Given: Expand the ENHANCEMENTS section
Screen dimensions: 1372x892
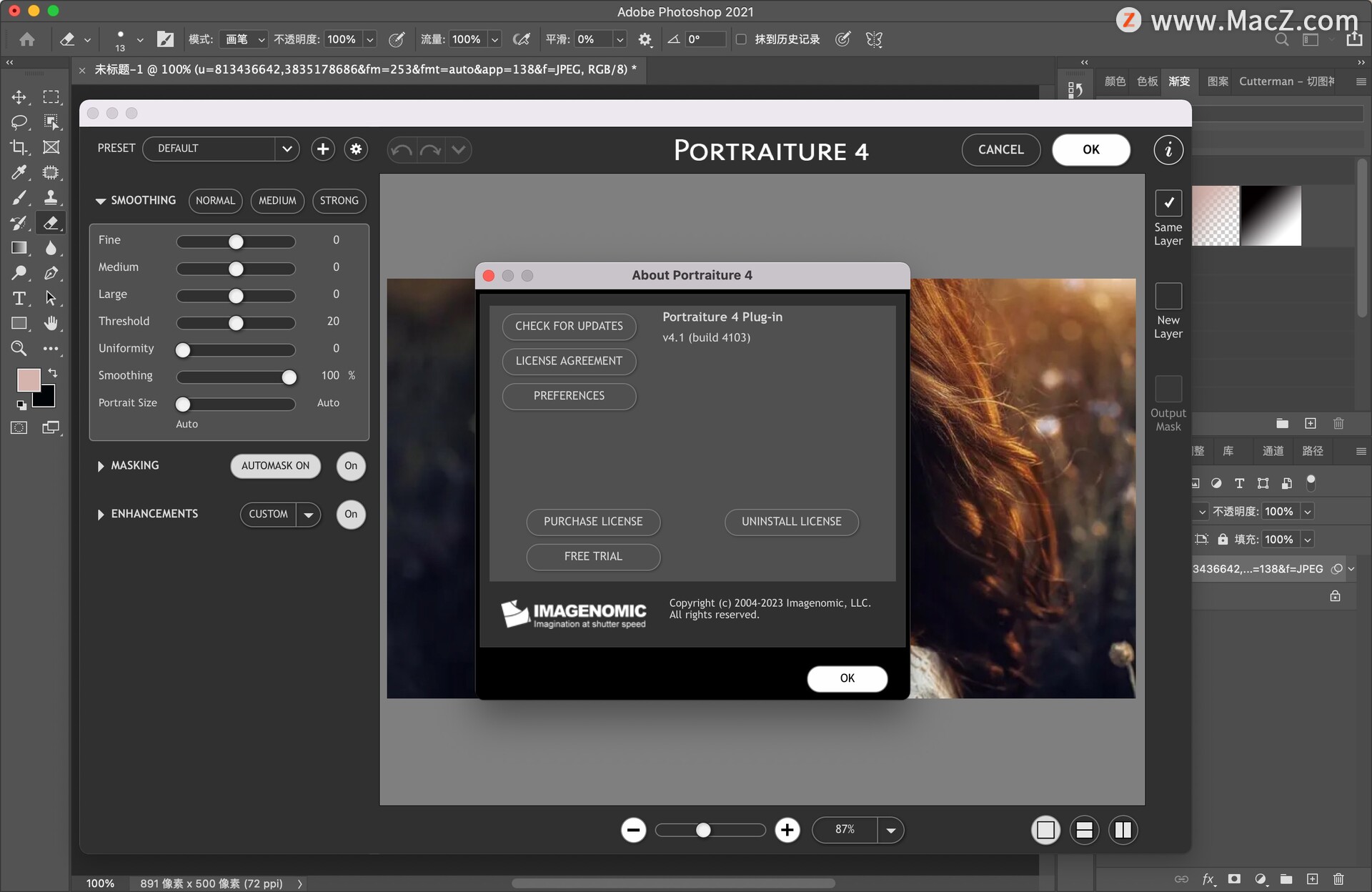Looking at the screenshot, I should click(101, 515).
